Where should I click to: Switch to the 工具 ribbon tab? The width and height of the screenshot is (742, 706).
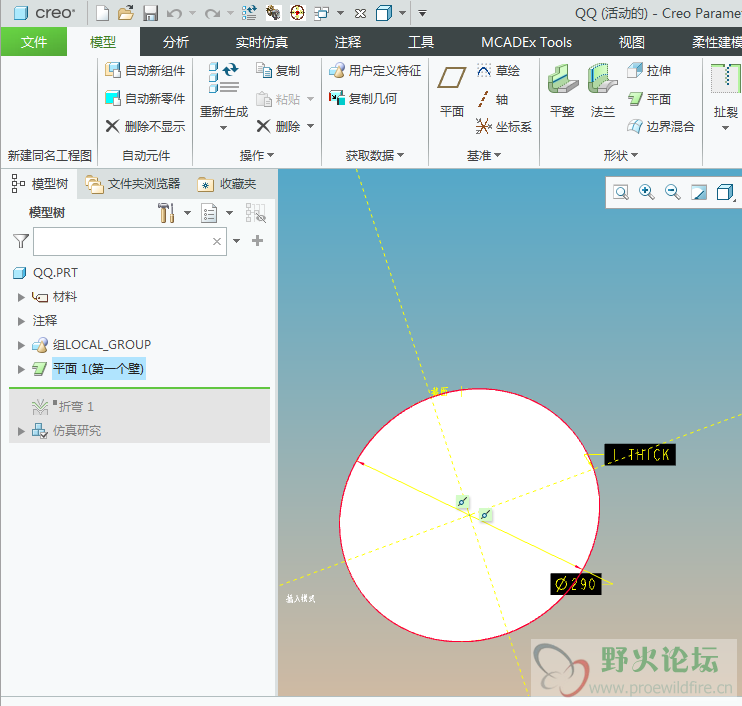(x=421, y=42)
